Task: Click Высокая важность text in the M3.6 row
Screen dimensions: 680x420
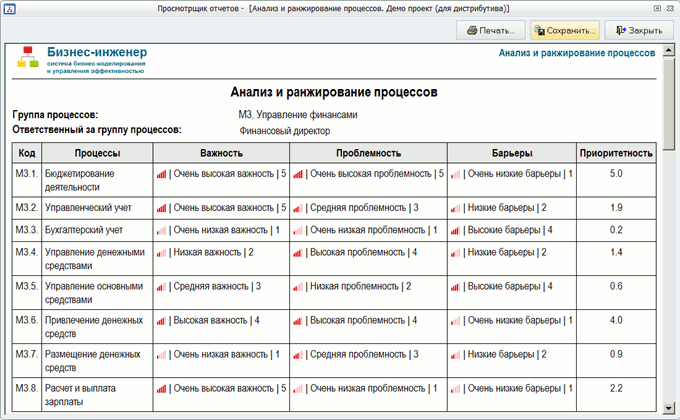Action: coord(210,321)
